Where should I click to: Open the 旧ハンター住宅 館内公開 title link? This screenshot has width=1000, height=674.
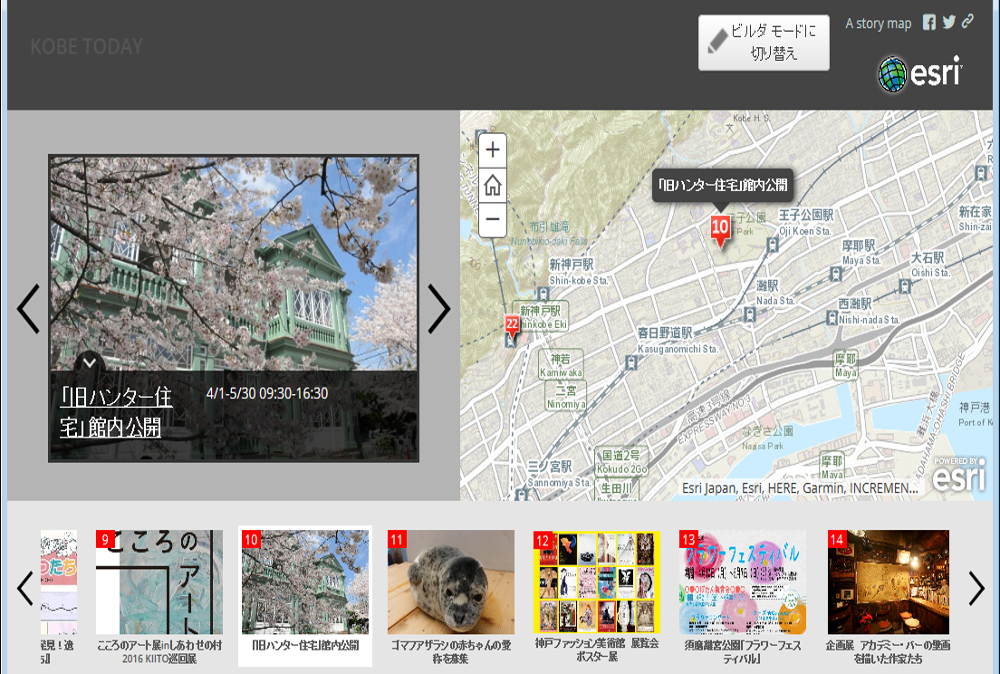coord(116,412)
